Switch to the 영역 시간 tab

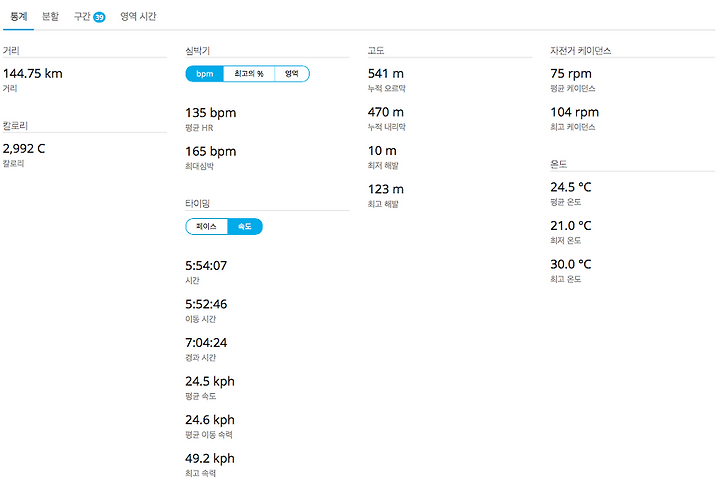[138, 17]
